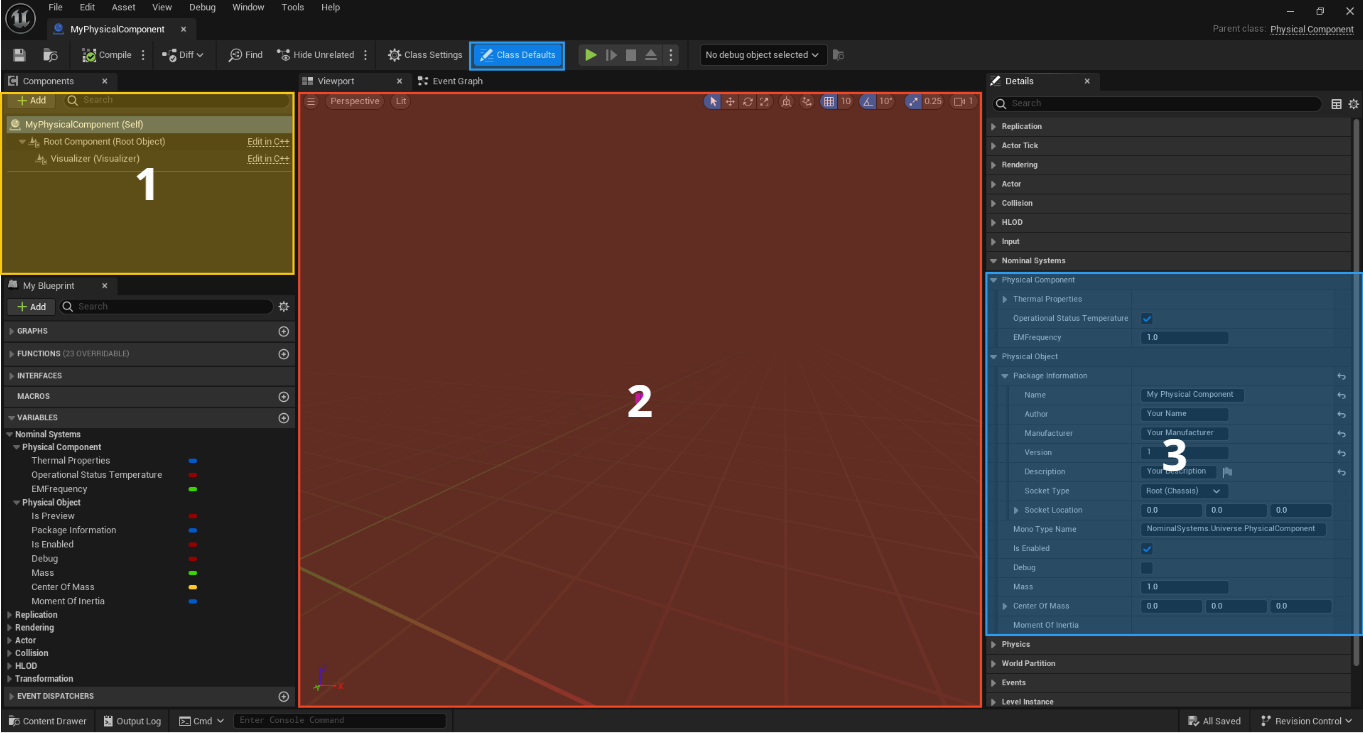Toggle surface snapping icon in viewport
The height and width of the screenshot is (733, 1363).
point(807,101)
